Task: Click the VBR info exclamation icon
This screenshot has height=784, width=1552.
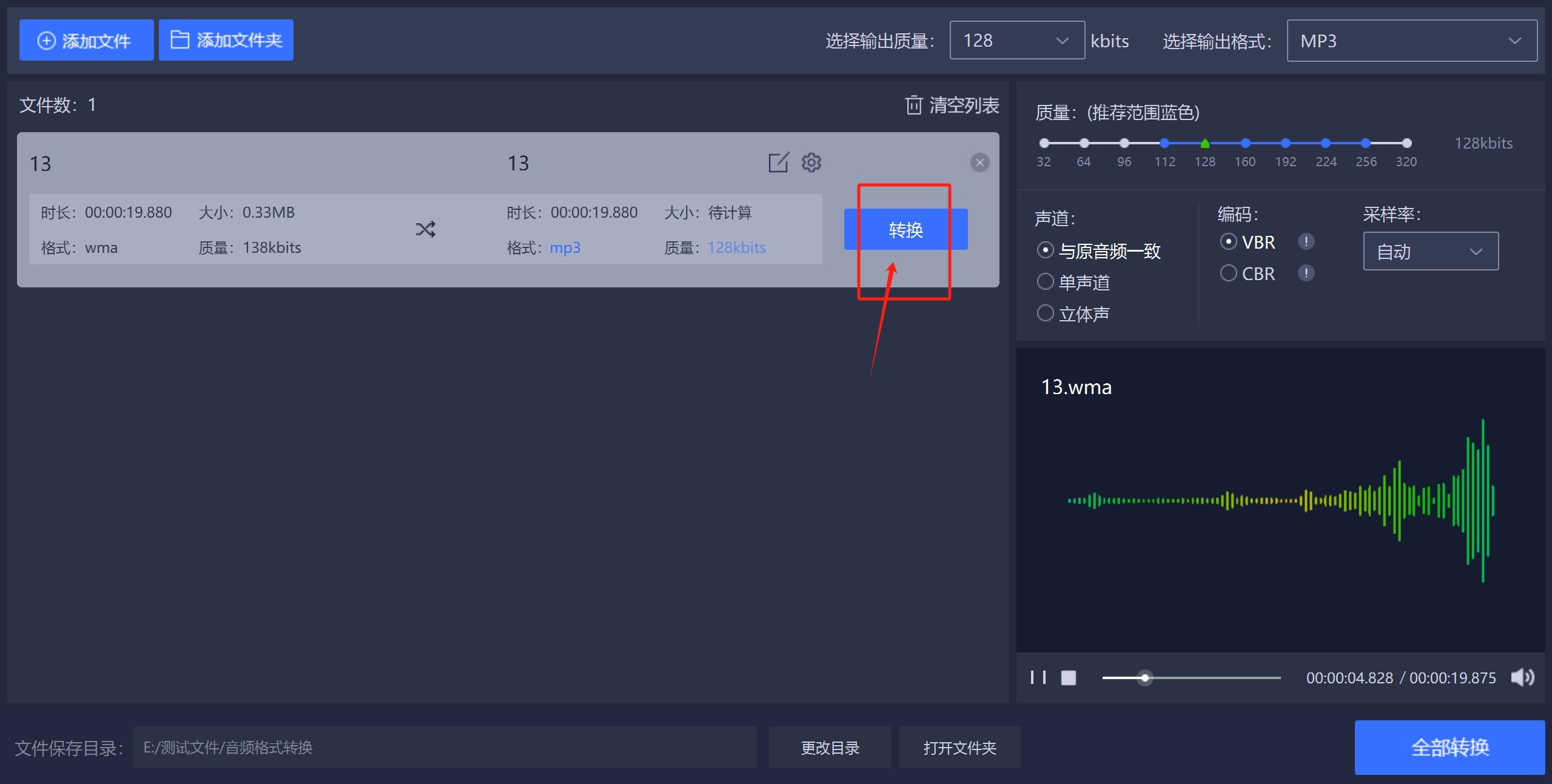Action: click(x=1306, y=242)
